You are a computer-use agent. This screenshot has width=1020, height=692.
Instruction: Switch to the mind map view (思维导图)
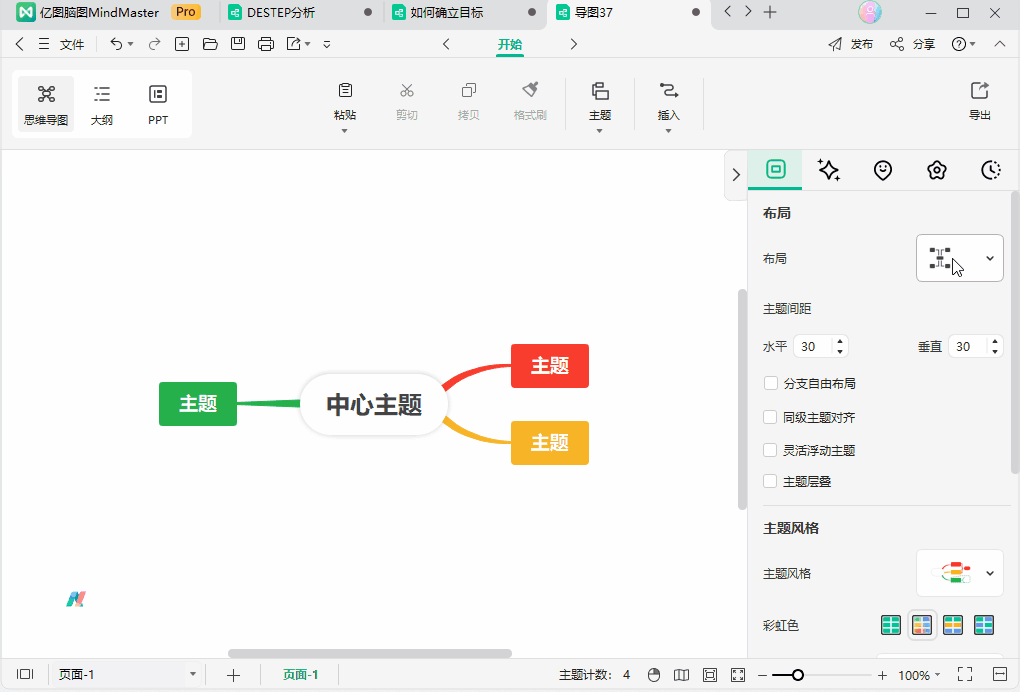[46, 104]
